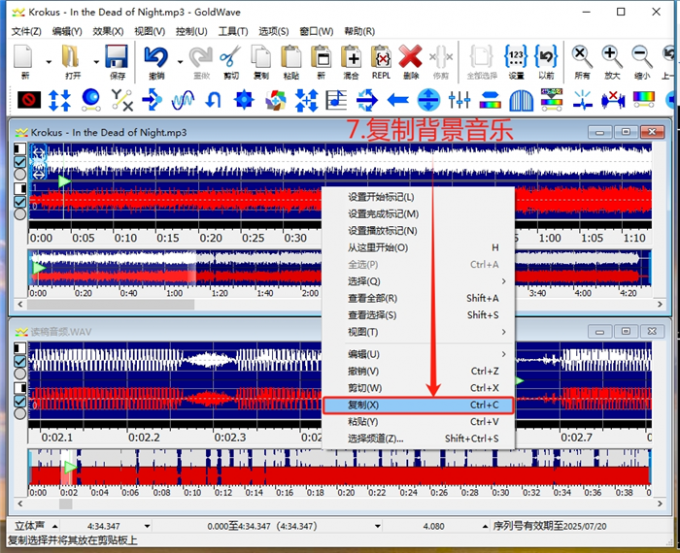Click the Censor effect icon (black box with red circle)

[x=29, y=100]
